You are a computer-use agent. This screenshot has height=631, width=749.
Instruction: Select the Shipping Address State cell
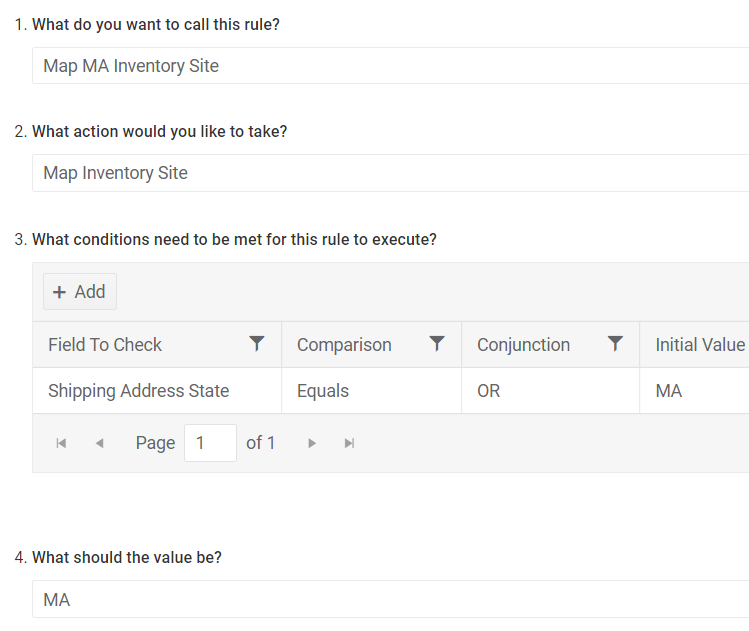157,391
